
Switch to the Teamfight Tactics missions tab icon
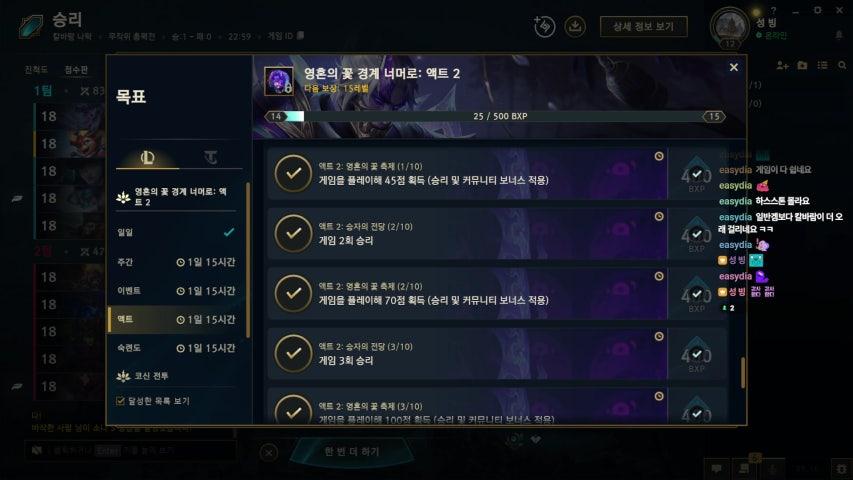(x=211, y=157)
